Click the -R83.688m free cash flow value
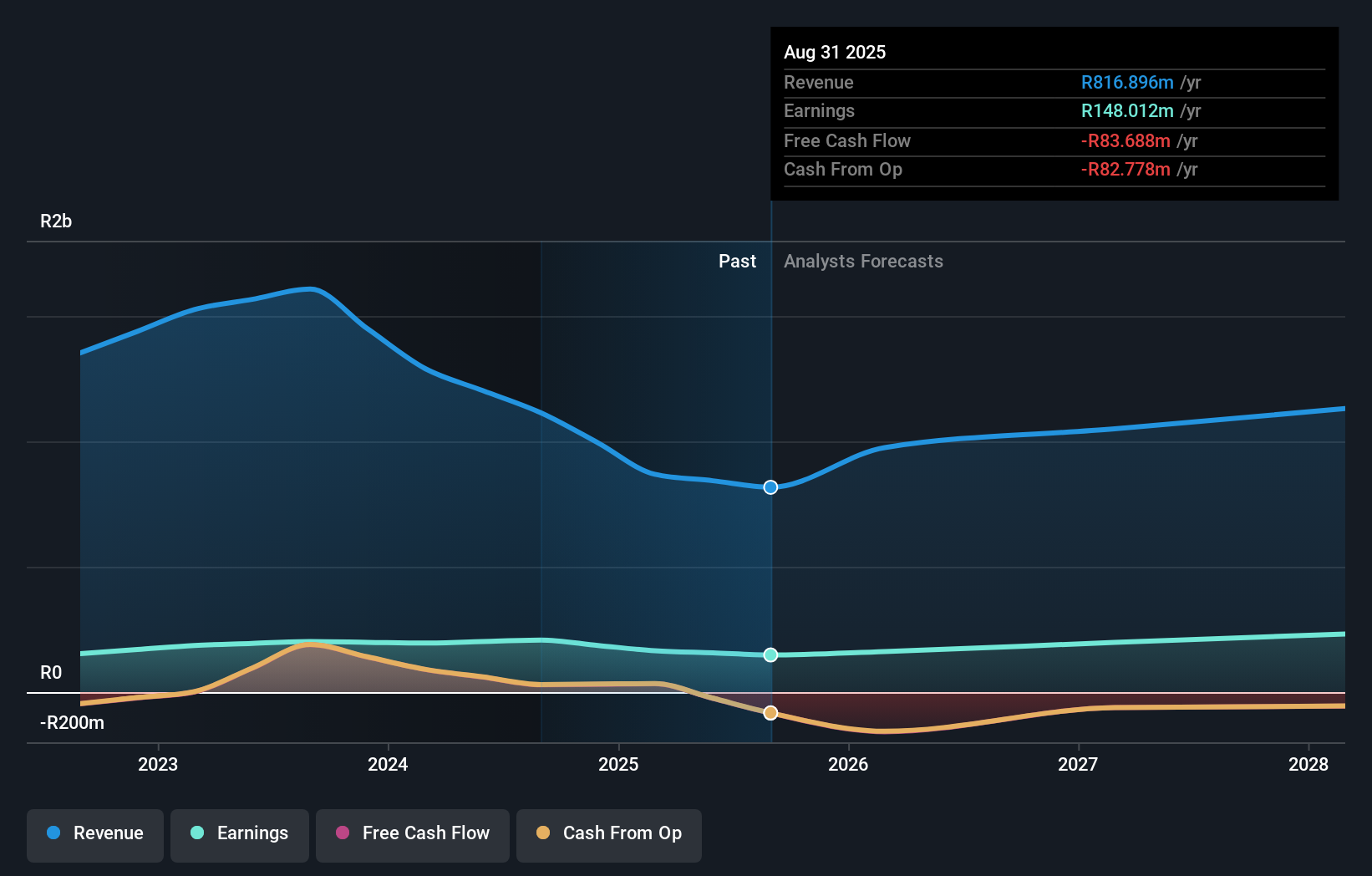1372x876 pixels. (1126, 141)
